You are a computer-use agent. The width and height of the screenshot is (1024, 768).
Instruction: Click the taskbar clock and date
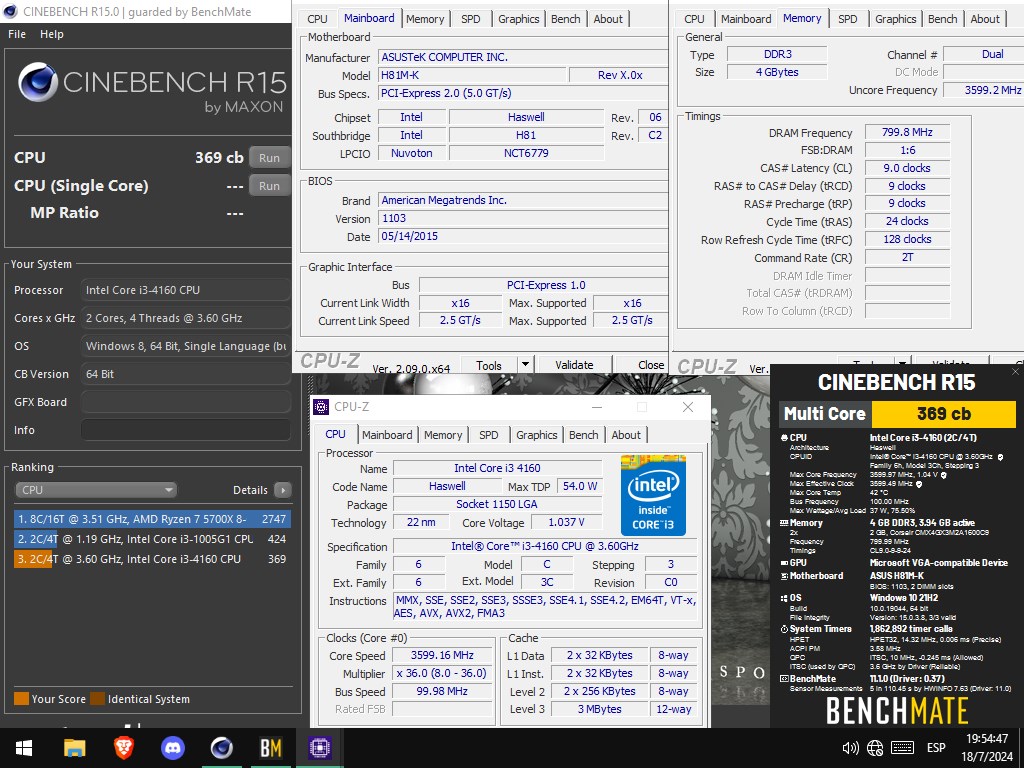click(987, 748)
